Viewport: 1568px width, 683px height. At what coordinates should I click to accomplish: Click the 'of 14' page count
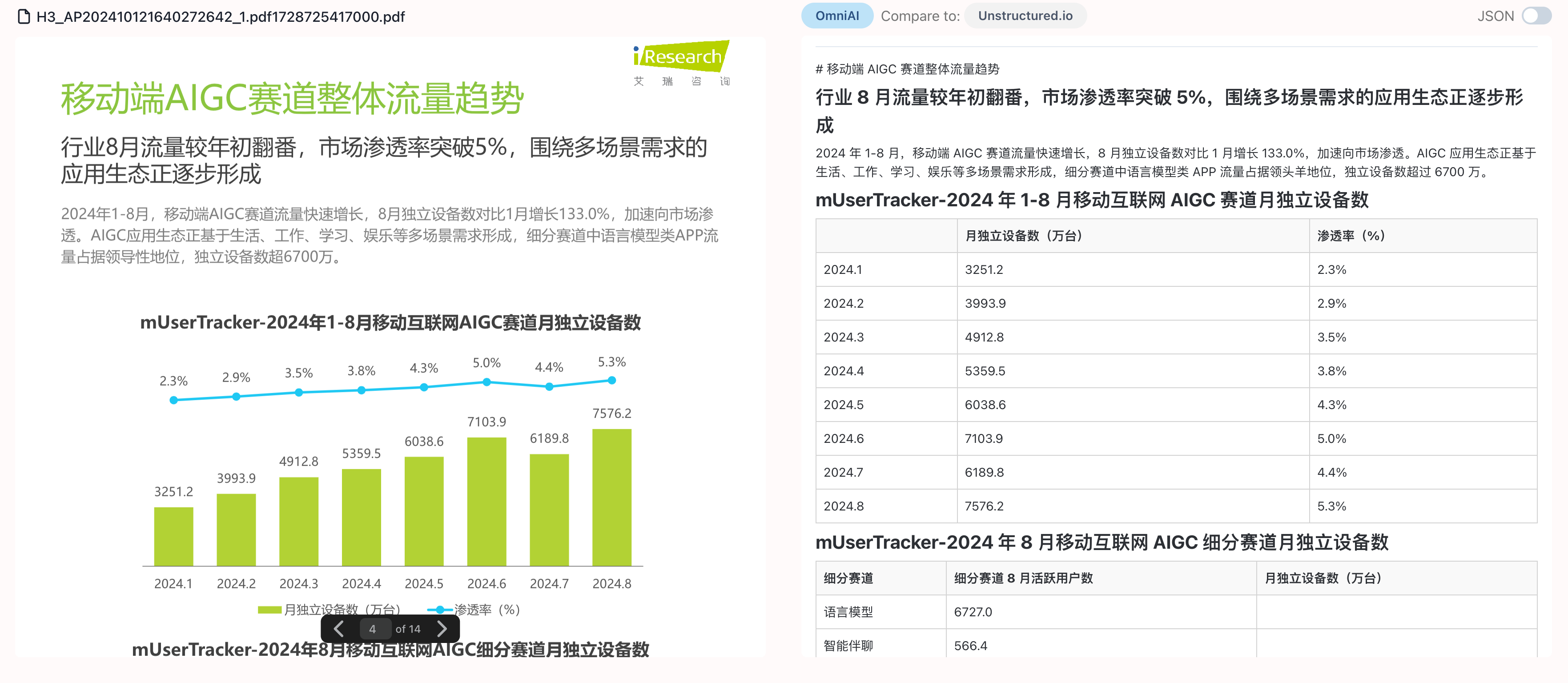point(408,629)
